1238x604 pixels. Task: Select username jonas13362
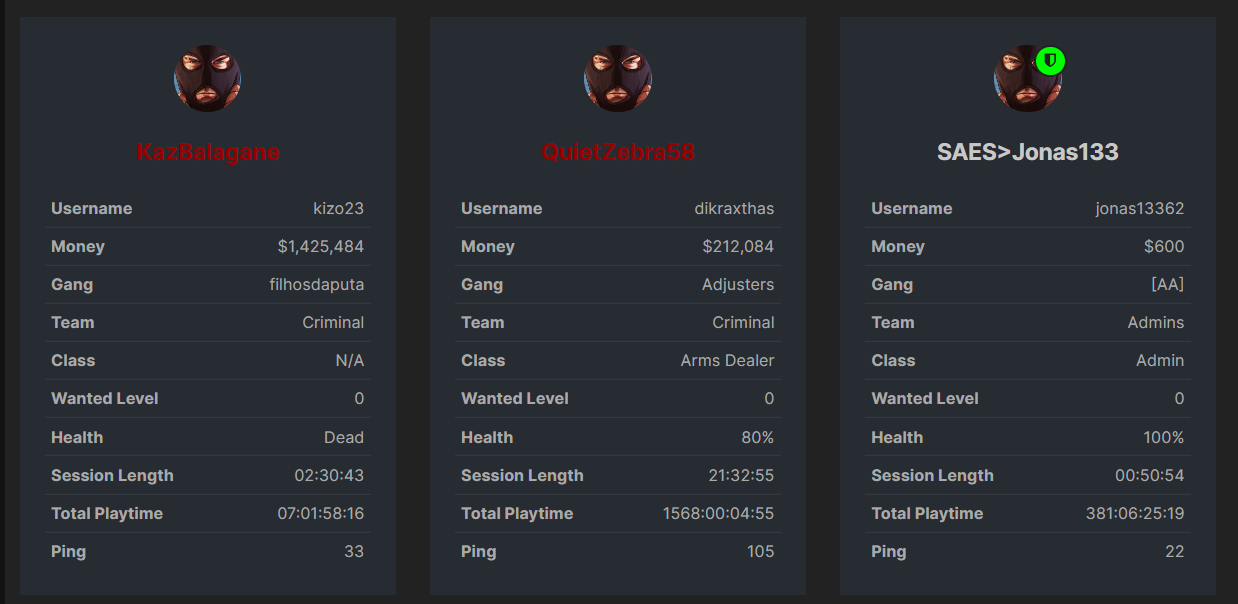pyautogui.click(x=1139, y=208)
